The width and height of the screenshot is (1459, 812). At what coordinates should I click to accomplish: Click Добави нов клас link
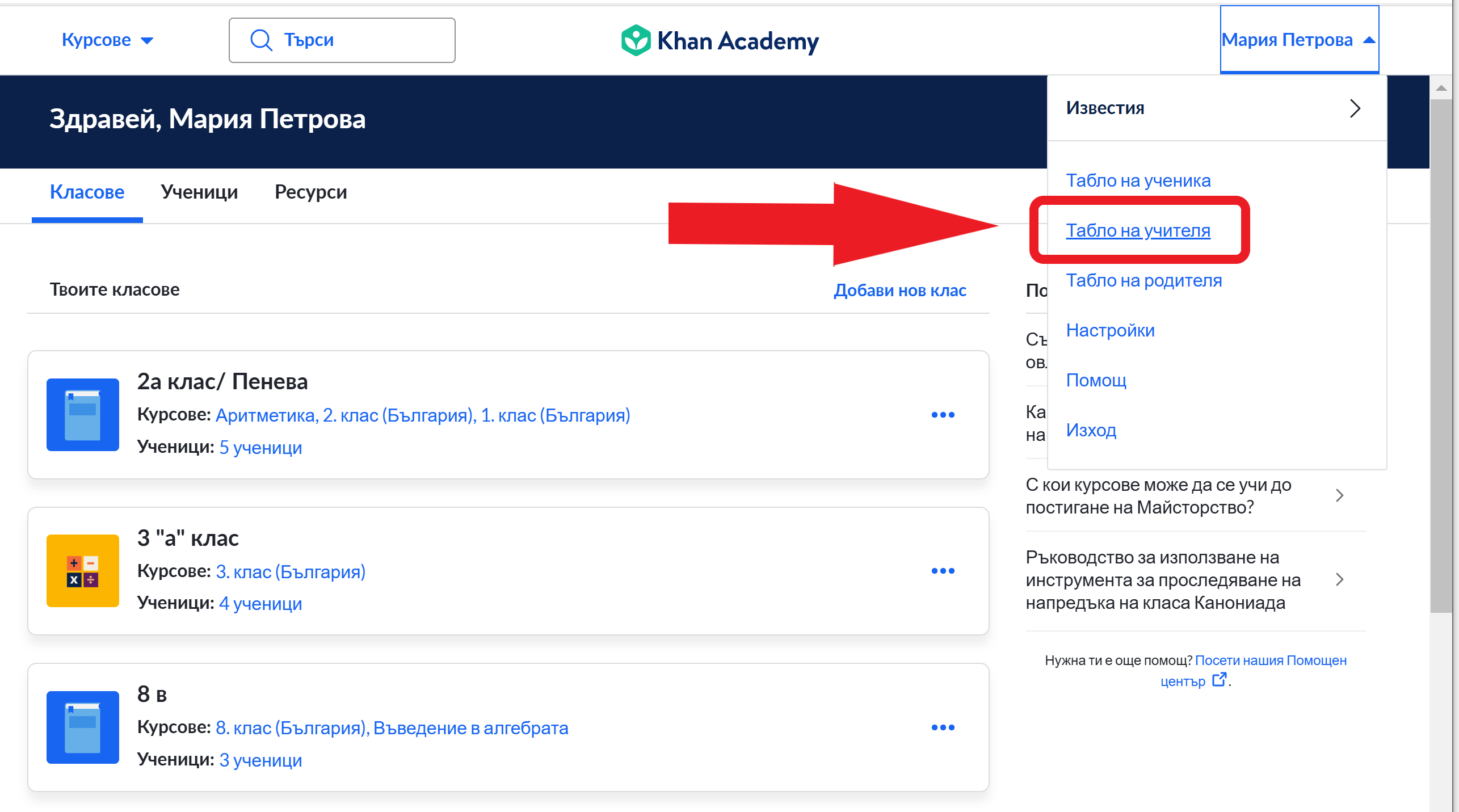tap(900, 290)
